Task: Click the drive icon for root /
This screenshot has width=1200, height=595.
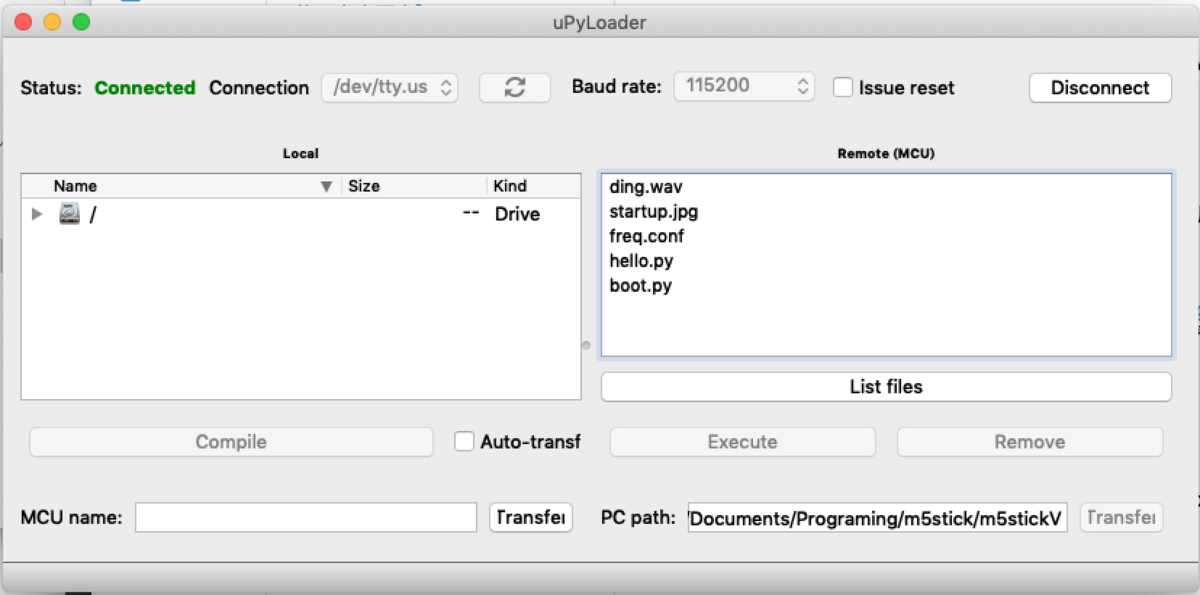Action: point(69,213)
